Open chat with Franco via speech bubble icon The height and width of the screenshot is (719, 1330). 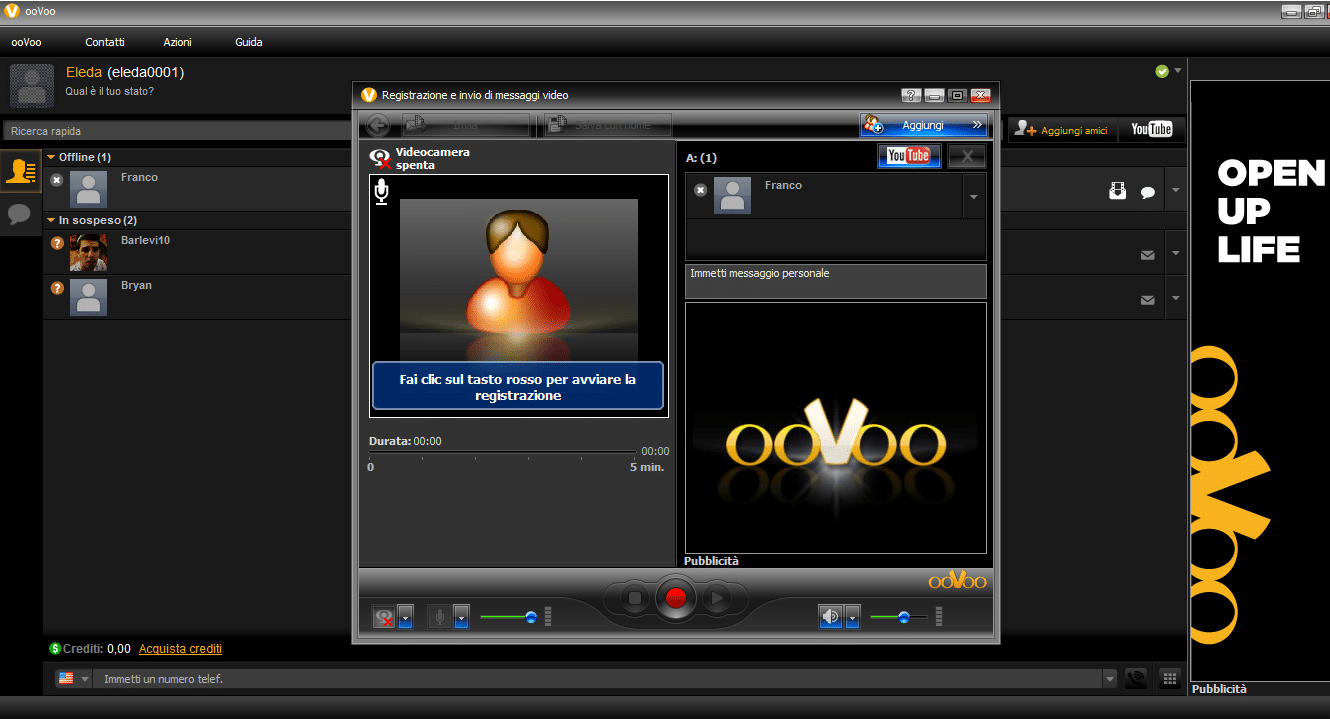(x=1147, y=190)
